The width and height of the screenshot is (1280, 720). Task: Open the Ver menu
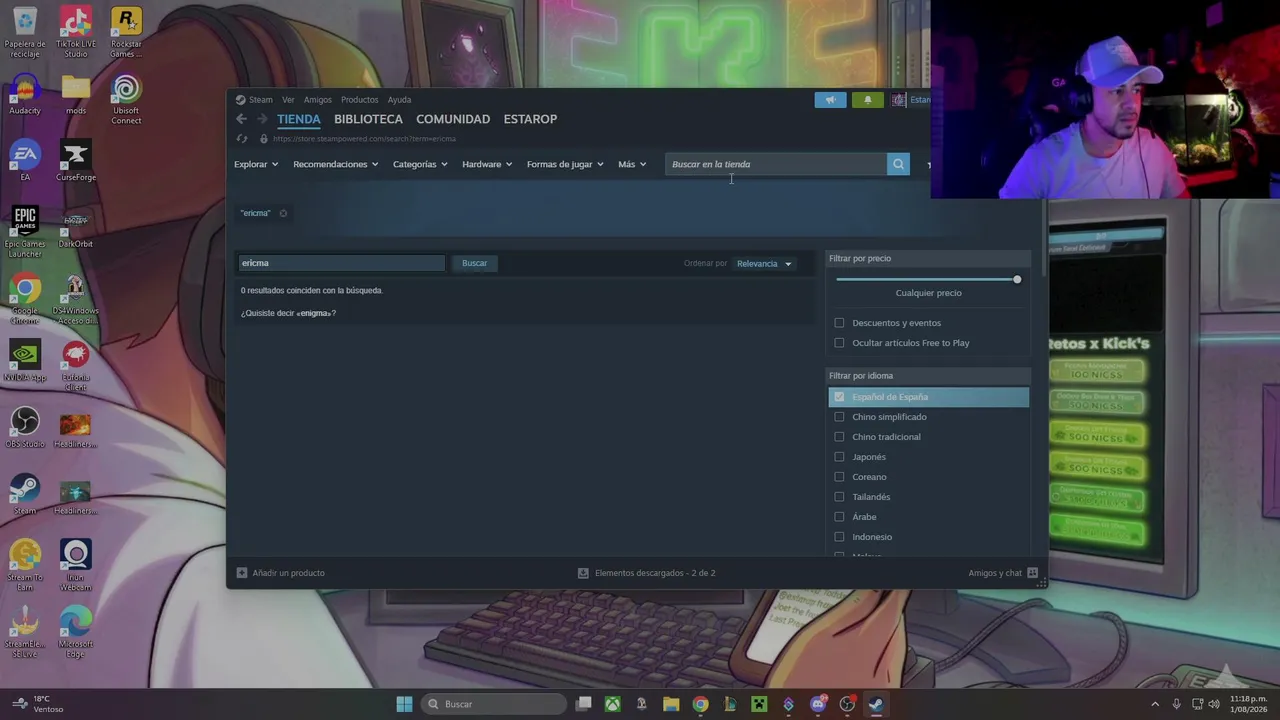(x=288, y=100)
